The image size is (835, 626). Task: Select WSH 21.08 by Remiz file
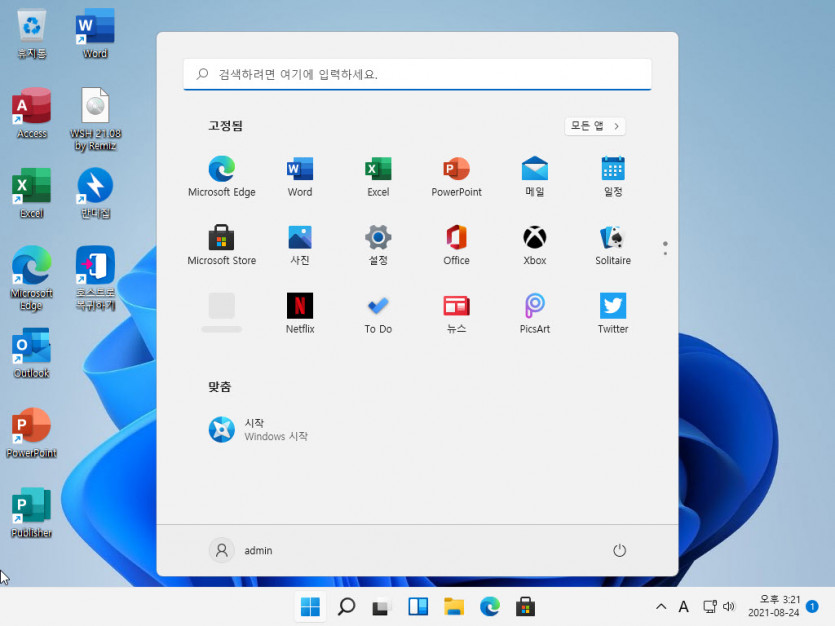tap(95, 119)
